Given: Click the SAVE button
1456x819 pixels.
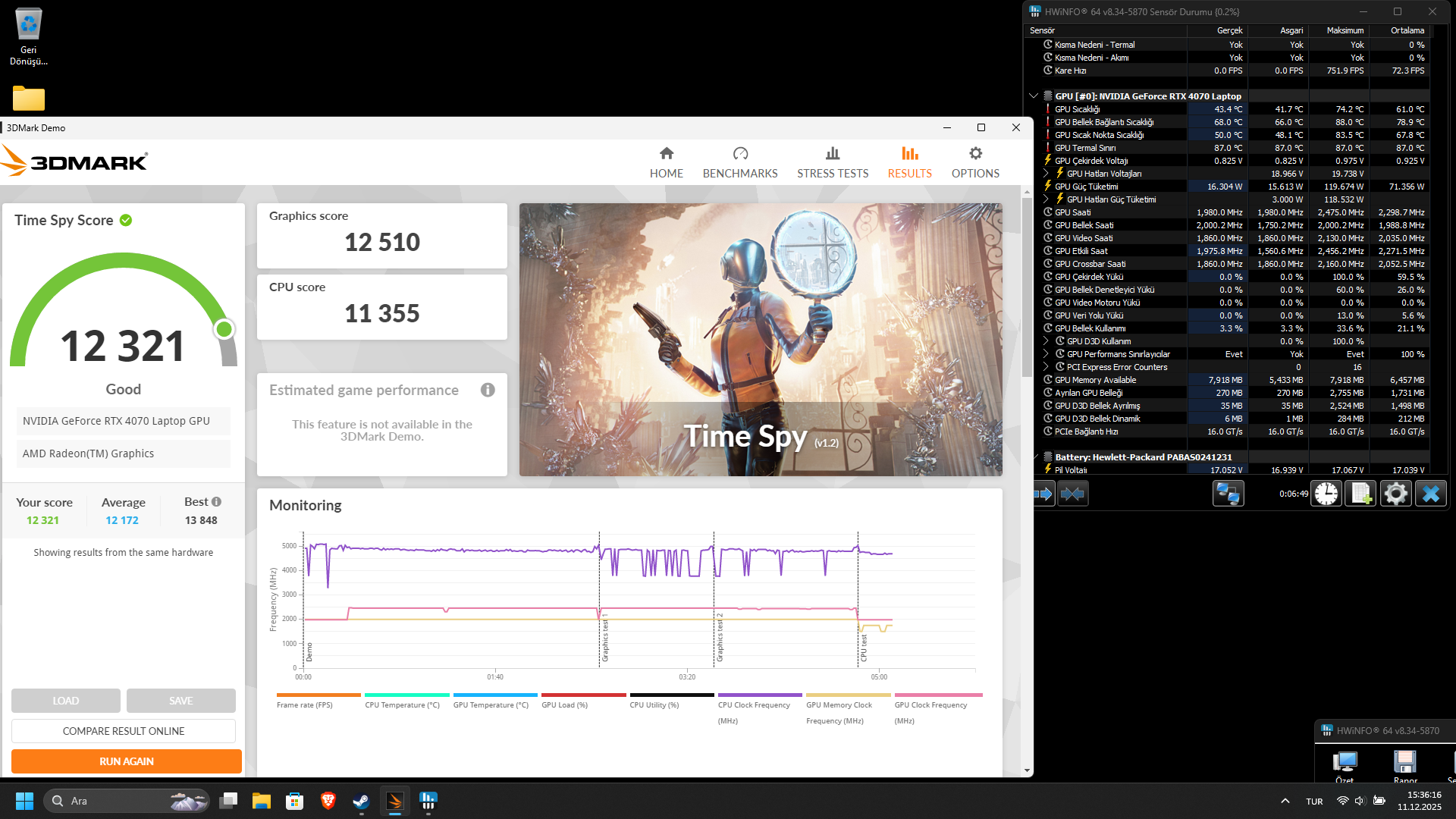Looking at the screenshot, I should 181,701.
